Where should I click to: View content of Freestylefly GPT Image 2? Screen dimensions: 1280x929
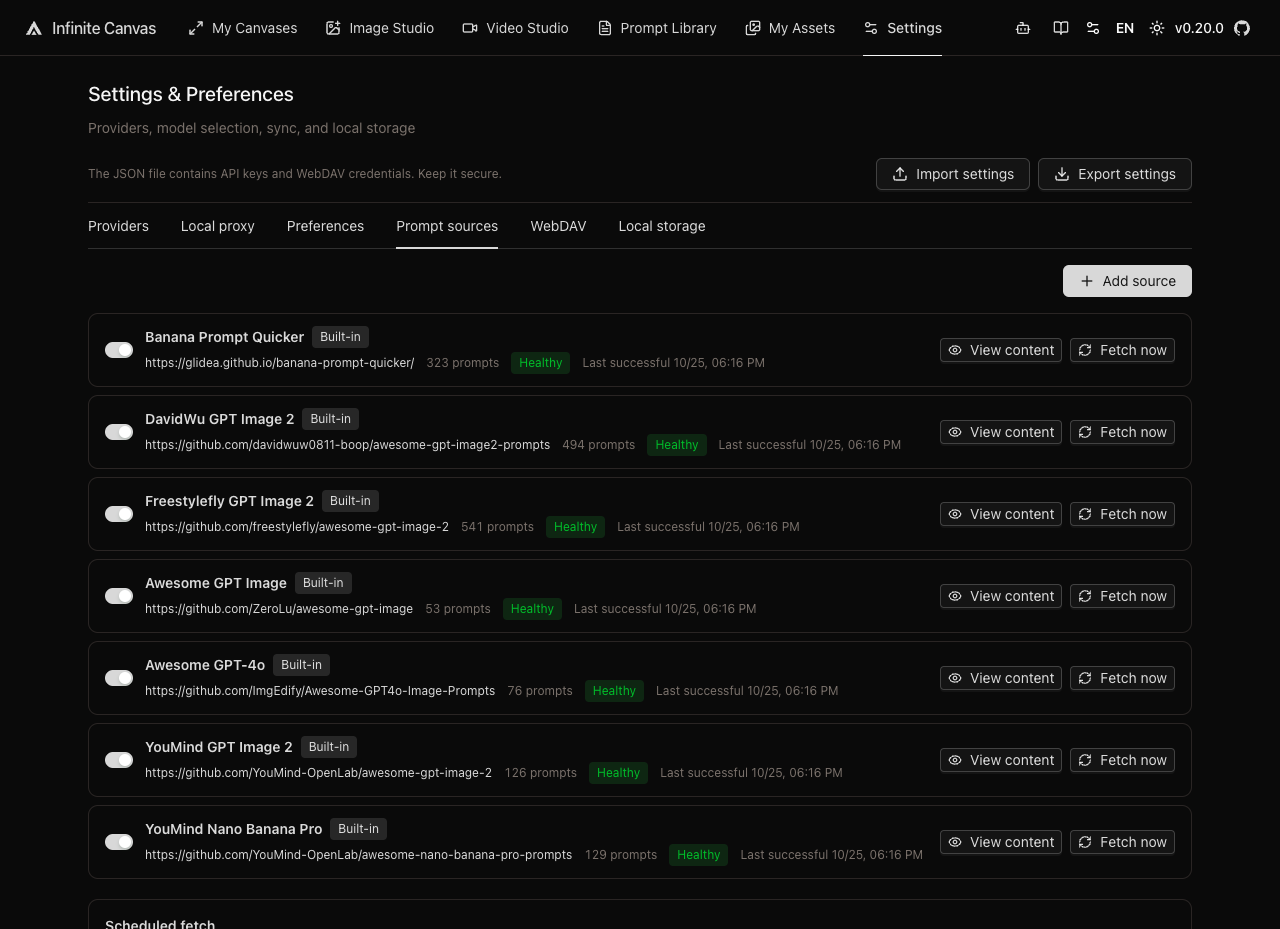pyautogui.click(x=1001, y=514)
